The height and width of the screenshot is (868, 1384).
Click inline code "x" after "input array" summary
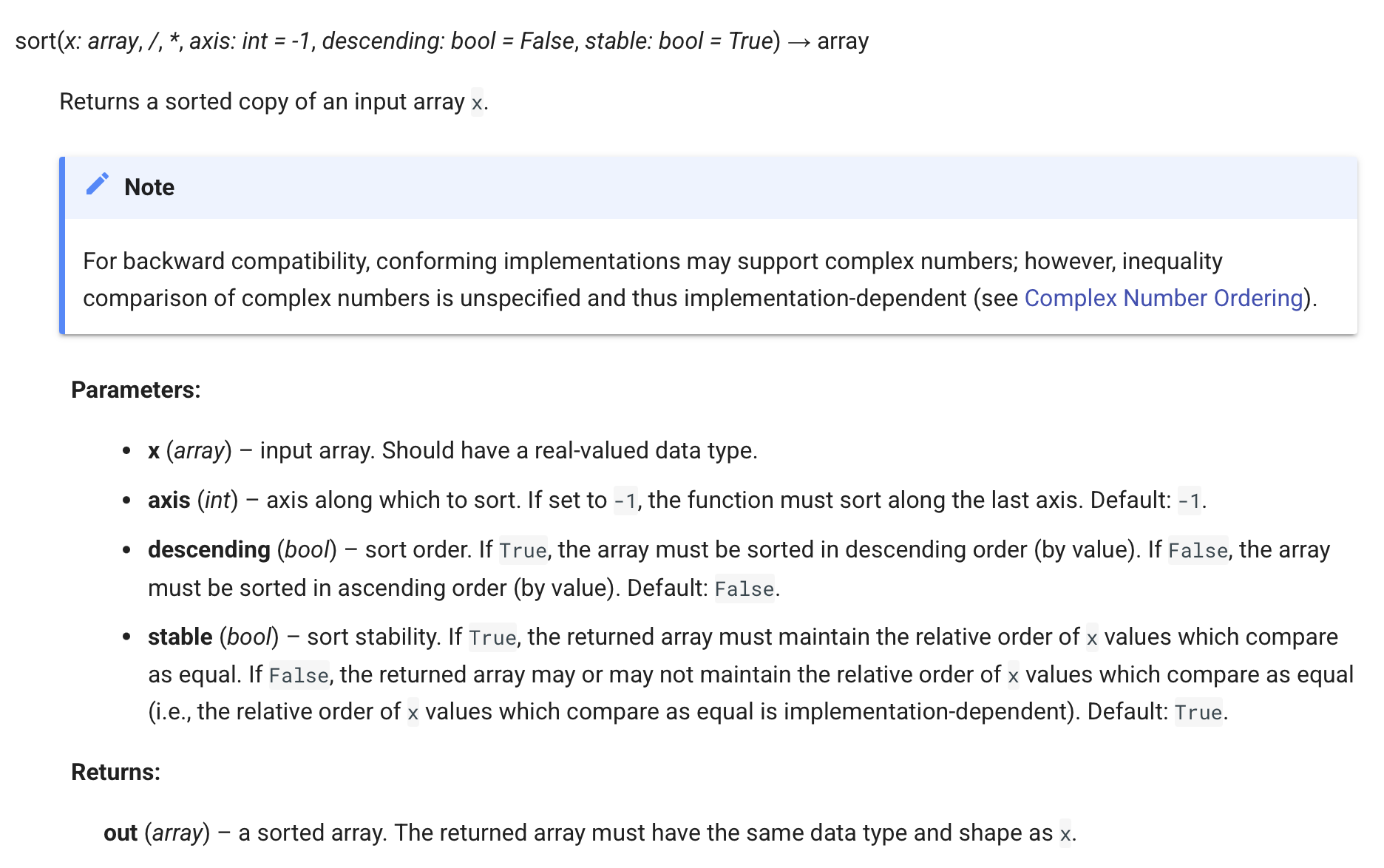pos(477,102)
